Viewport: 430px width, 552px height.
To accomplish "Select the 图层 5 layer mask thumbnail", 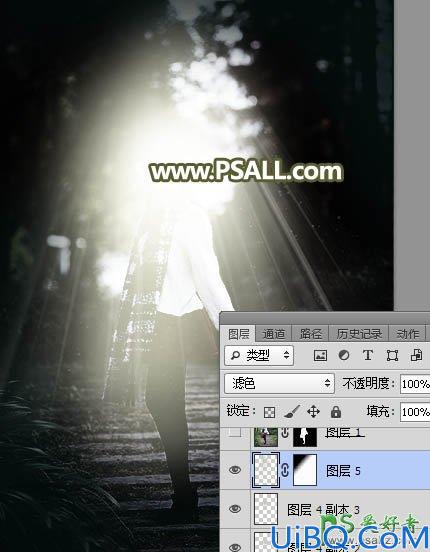I will (305, 470).
